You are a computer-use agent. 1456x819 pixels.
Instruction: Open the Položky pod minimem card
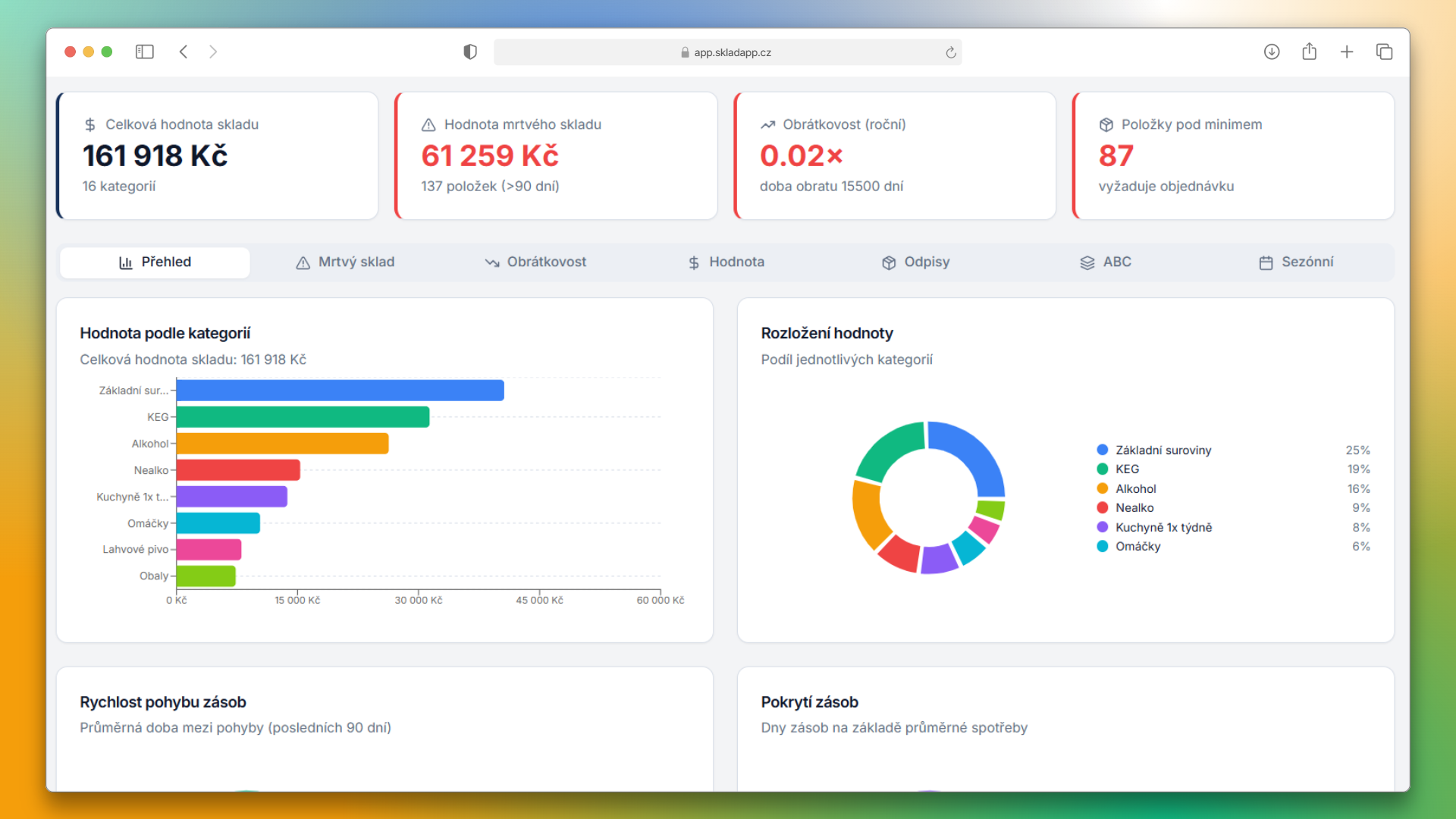click(x=1233, y=155)
